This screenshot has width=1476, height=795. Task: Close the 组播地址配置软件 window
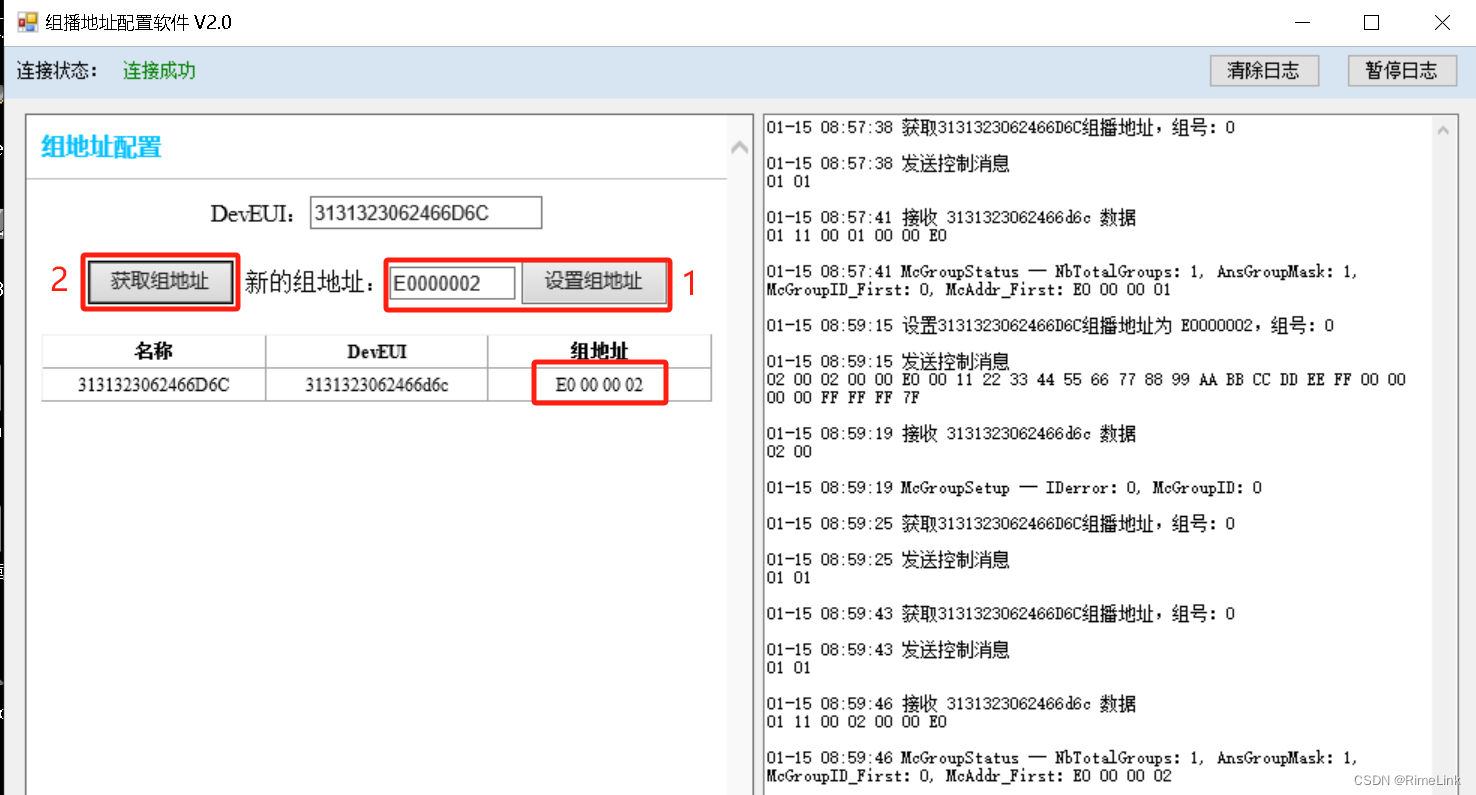click(1441, 22)
